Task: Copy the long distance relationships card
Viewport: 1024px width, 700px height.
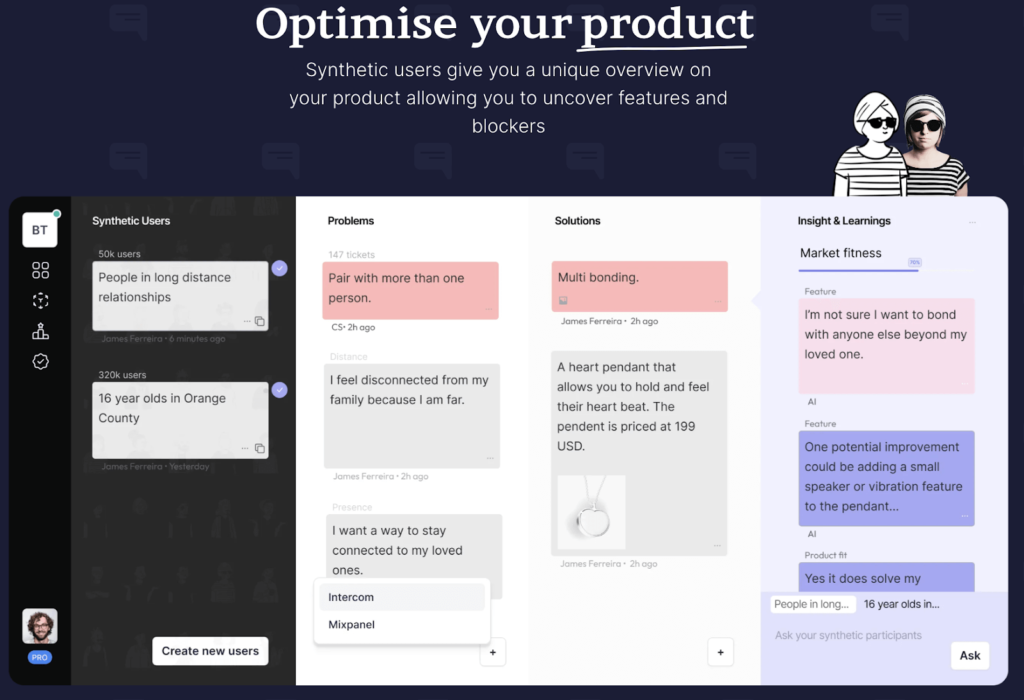Action: pyautogui.click(x=260, y=321)
